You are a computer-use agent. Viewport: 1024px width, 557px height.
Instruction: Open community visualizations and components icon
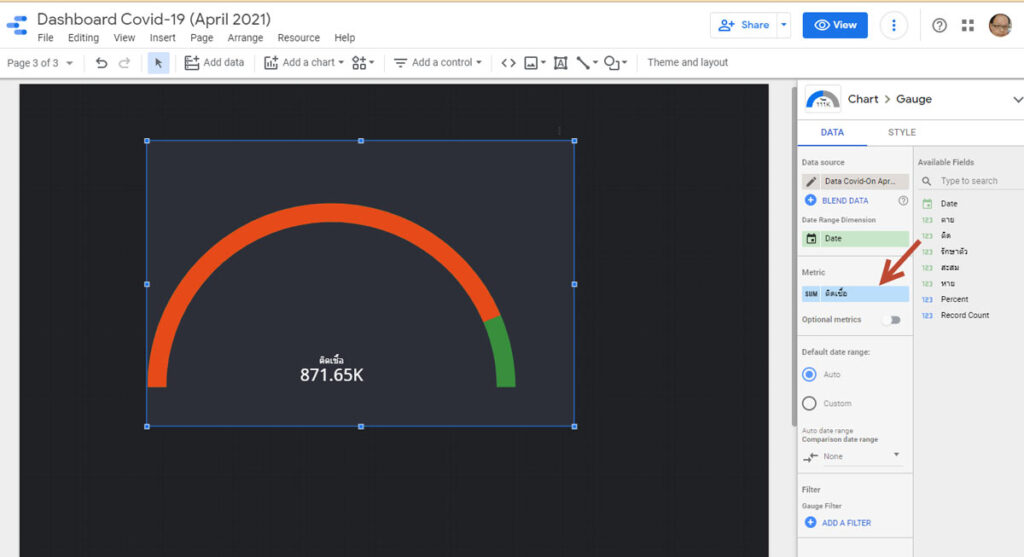click(x=362, y=63)
